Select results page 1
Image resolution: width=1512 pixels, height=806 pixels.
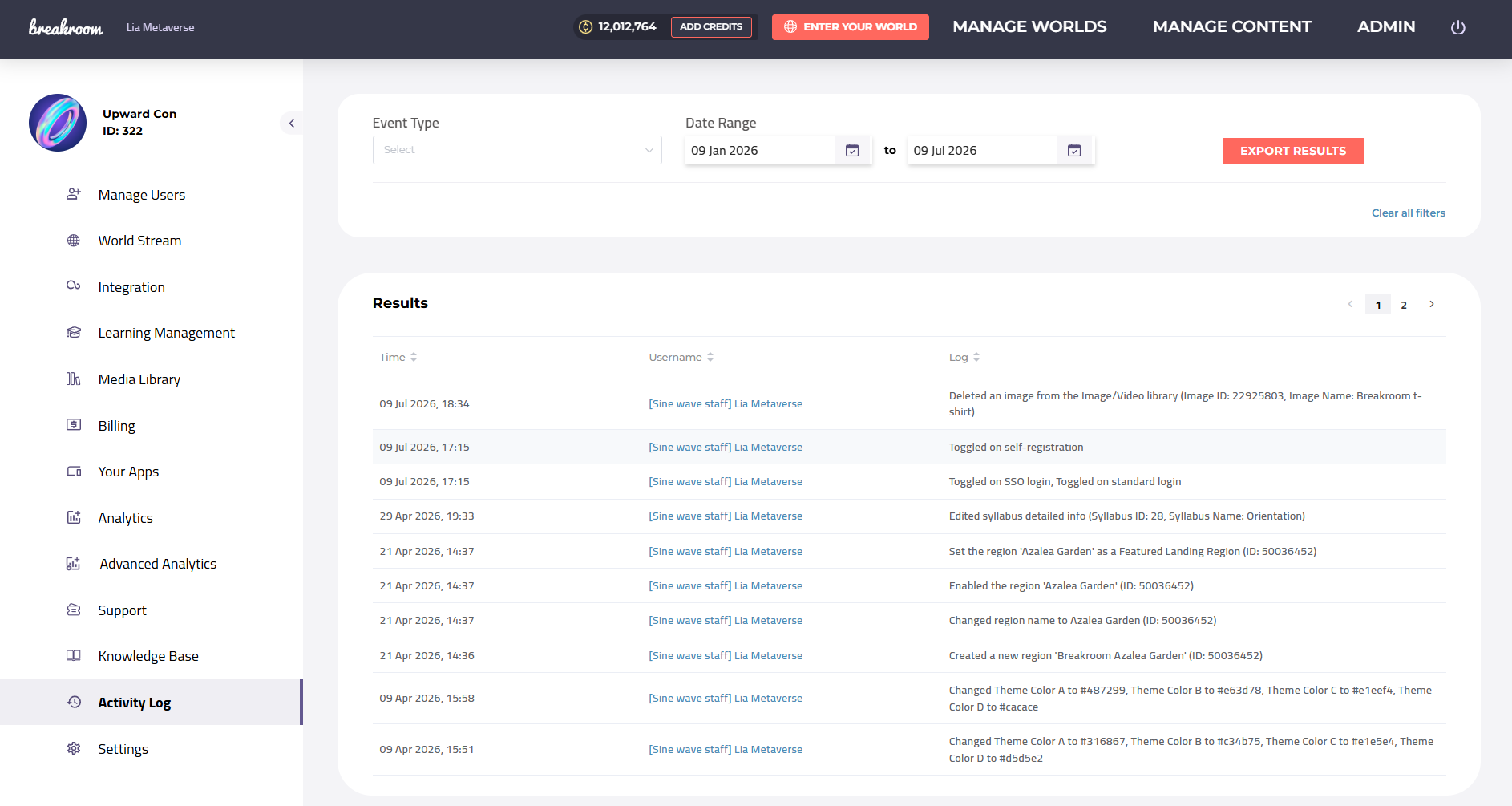(1378, 305)
